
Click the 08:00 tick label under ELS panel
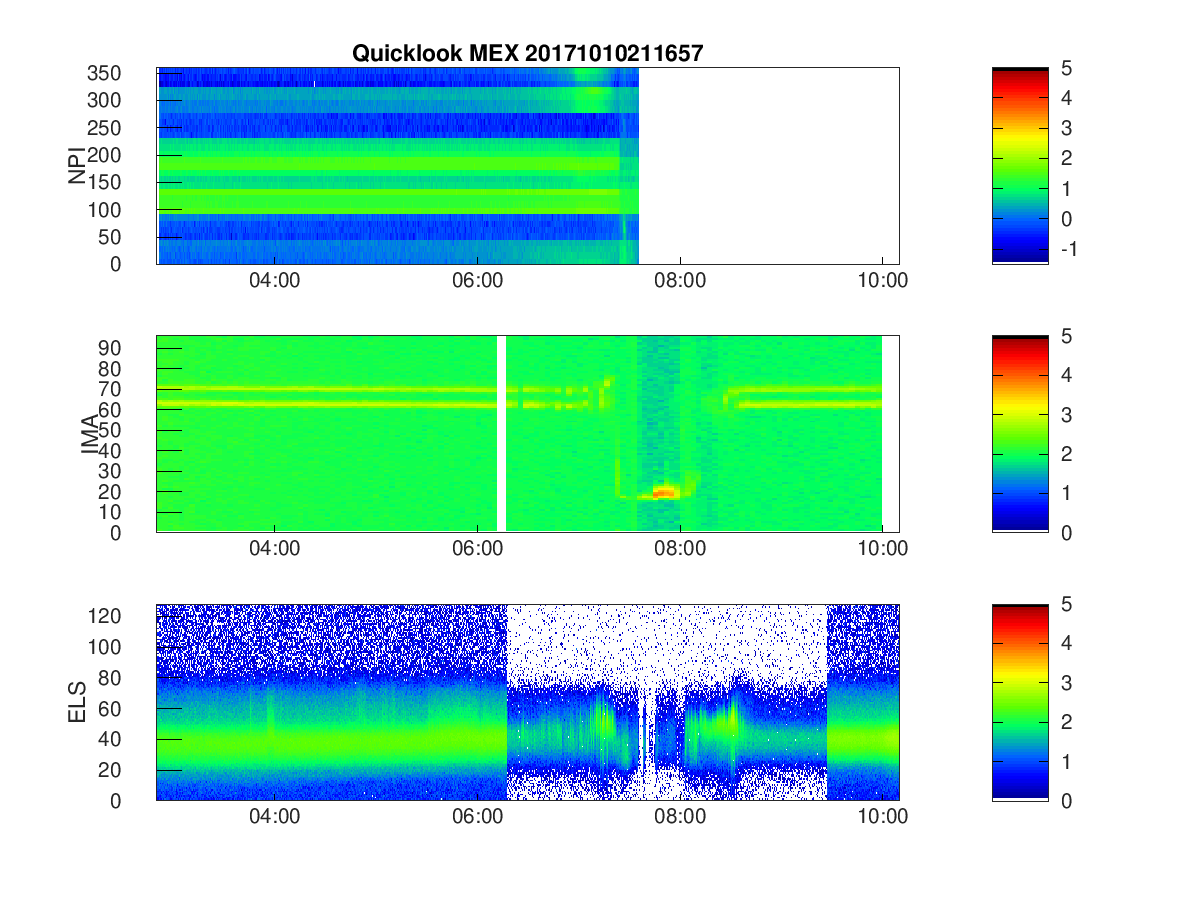pyautogui.click(x=680, y=817)
